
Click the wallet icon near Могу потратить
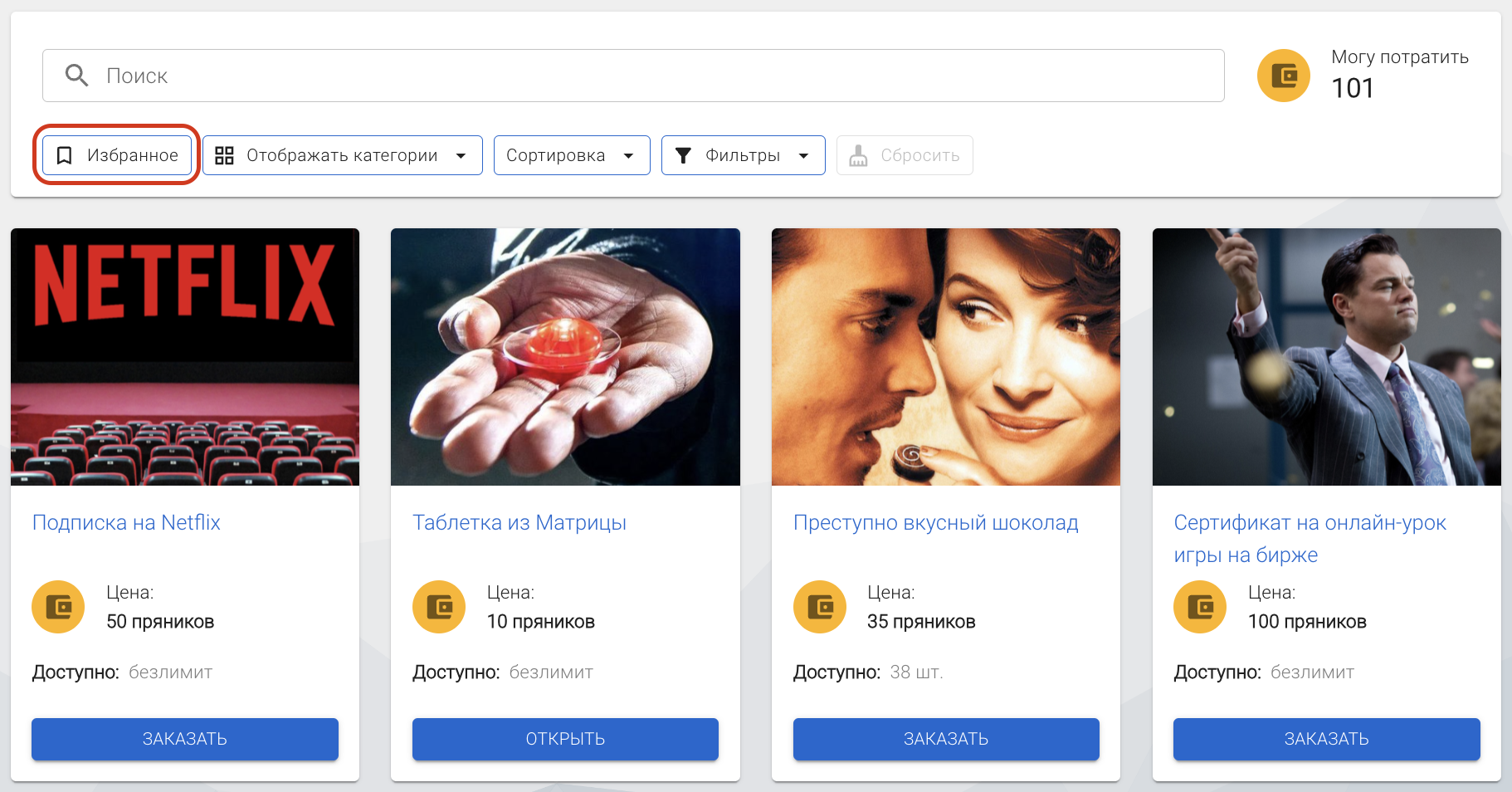(1283, 76)
